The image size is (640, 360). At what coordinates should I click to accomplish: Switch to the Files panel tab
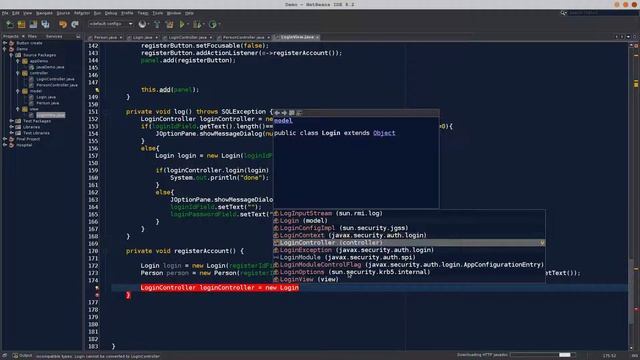click(32, 36)
